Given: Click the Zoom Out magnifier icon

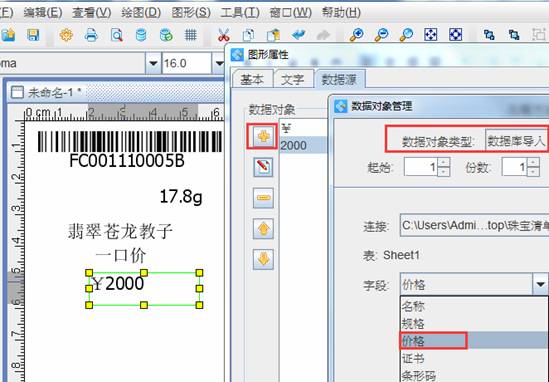Looking at the screenshot, I should pos(381,35).
